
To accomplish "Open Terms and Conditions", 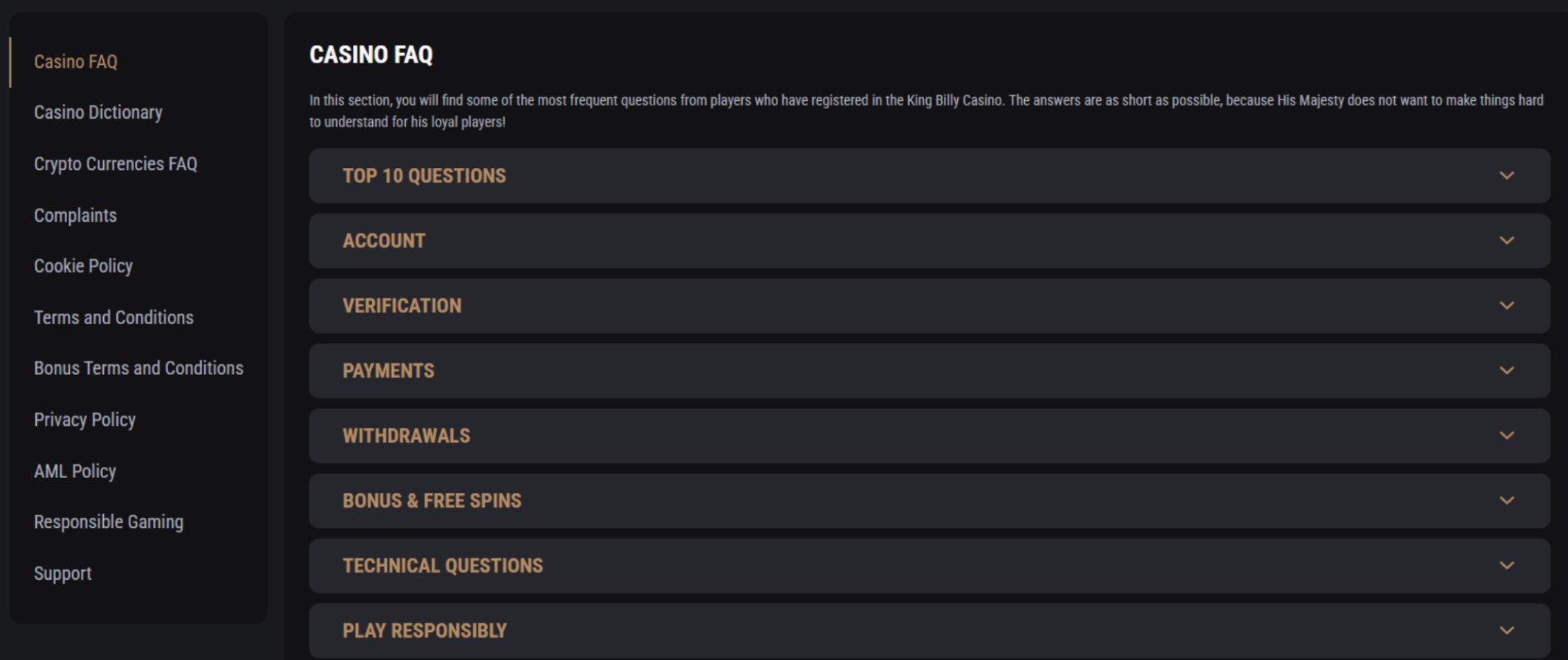I will click(x=113, y=317).
